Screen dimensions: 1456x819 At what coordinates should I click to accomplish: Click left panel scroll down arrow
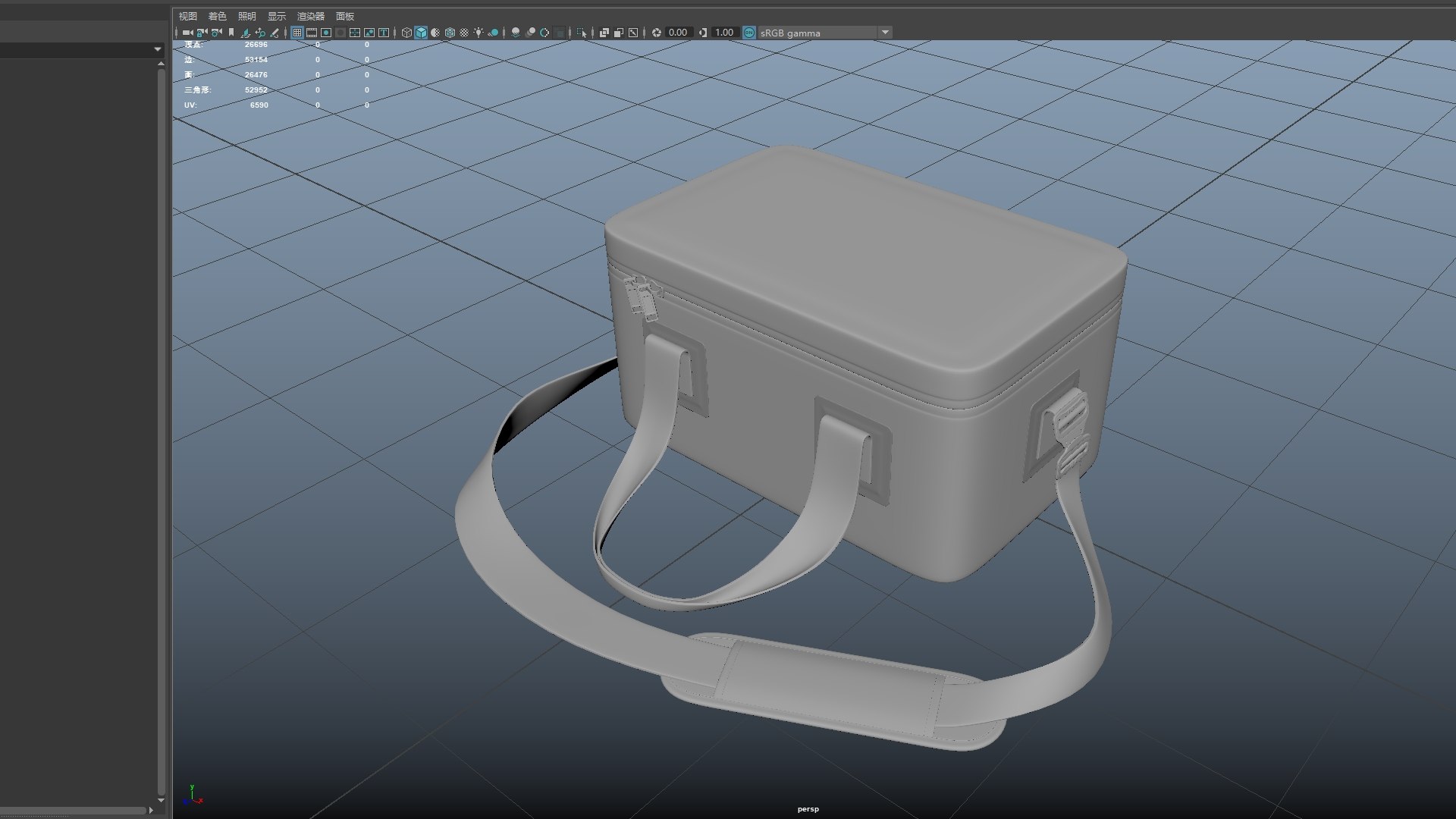161,800
